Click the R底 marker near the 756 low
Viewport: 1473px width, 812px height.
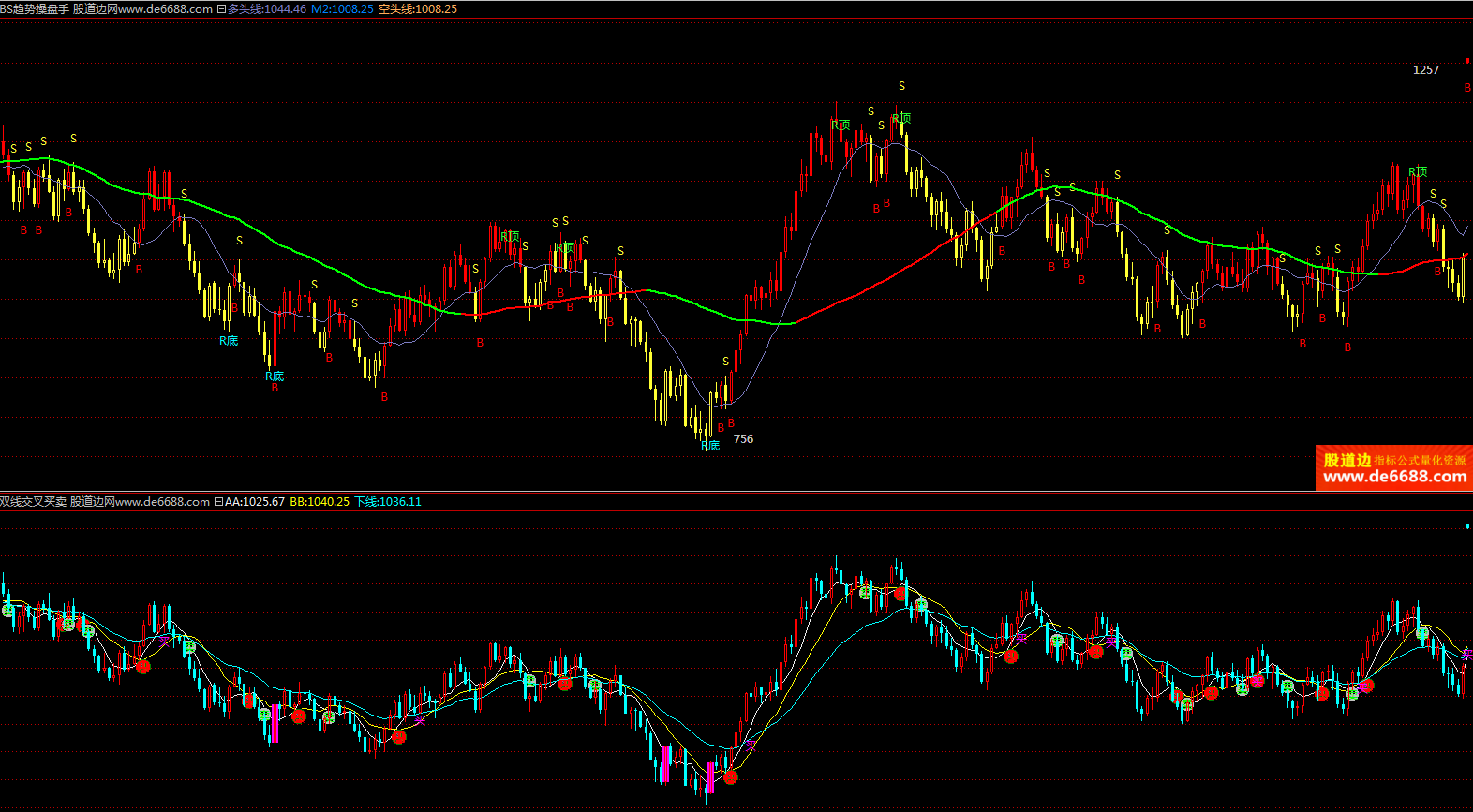pos(710,446)
